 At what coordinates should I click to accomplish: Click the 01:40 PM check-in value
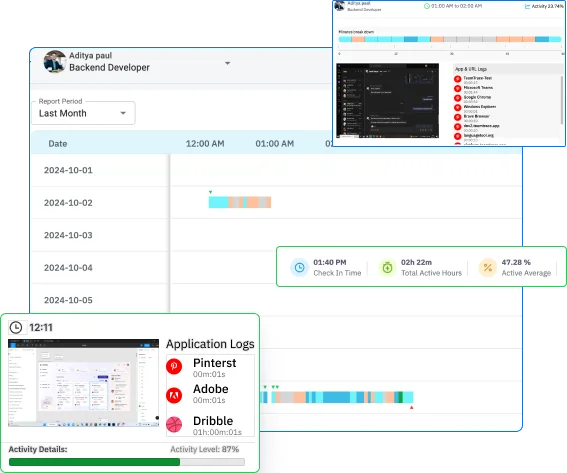[x=330, y=262]
